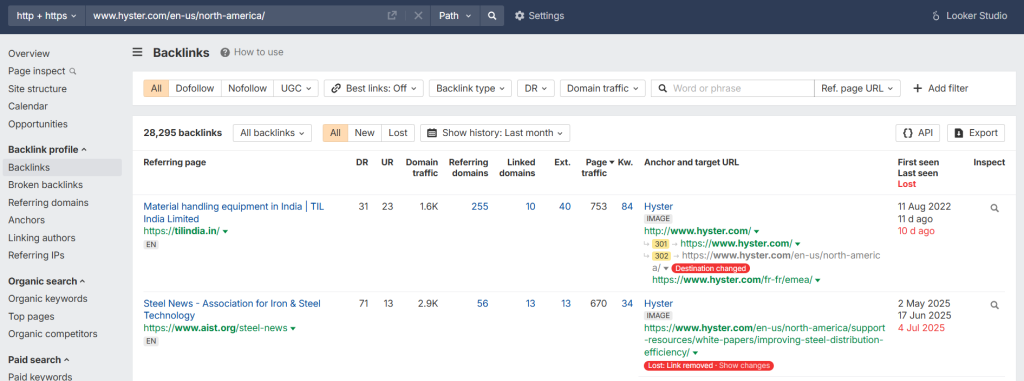Click the Ext. value 40
1024x381 pixels.
click(565, 207)
